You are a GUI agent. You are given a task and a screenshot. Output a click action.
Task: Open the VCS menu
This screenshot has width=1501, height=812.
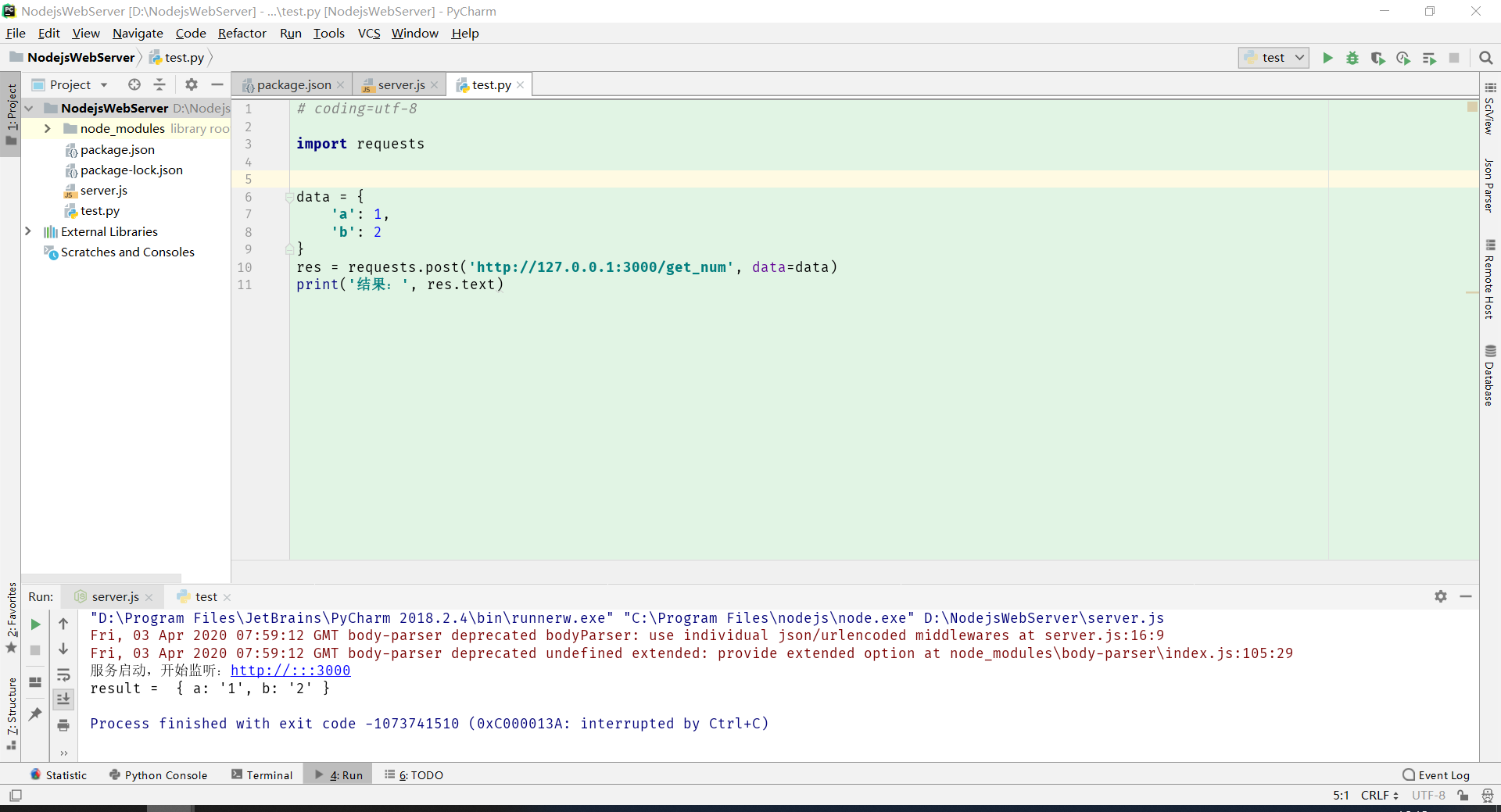coord(369,34)
